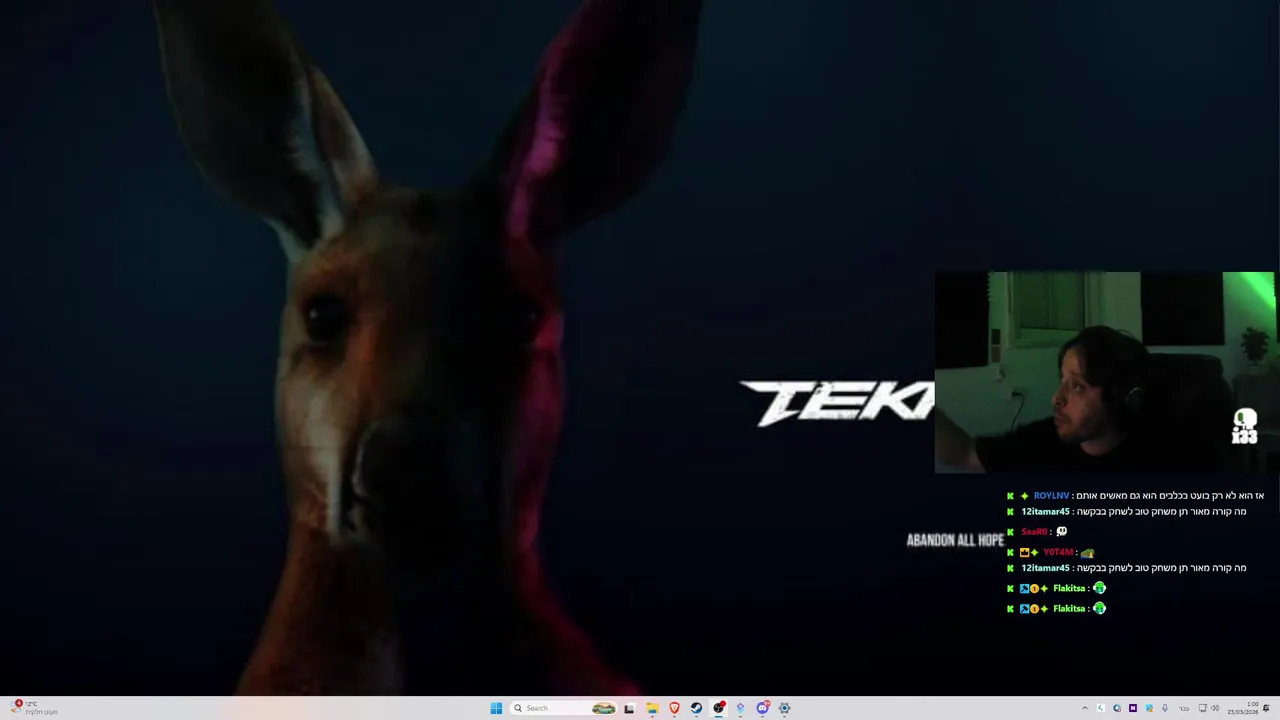Click username SaaR0 in chat
Viewport: 1280px width, 720px height.
(1033, 532)
